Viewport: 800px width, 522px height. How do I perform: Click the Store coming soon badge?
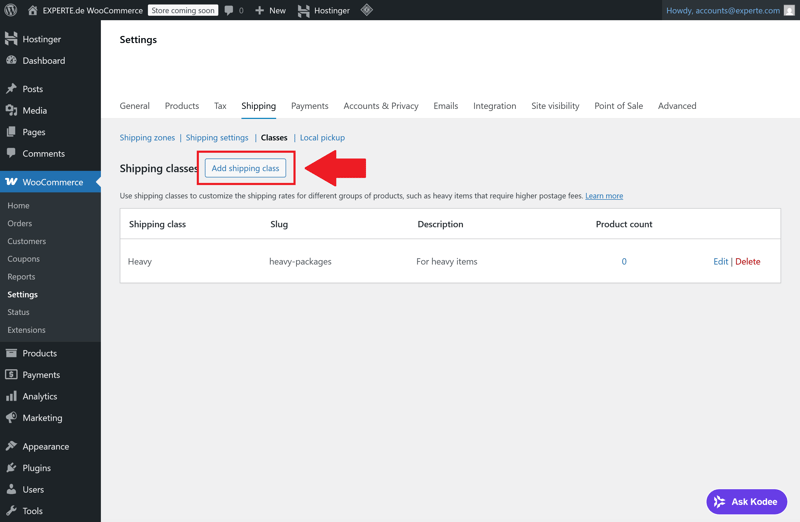(183, 10)
